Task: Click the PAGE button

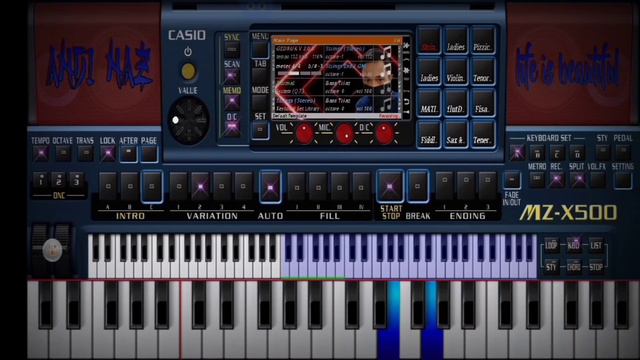Action: coord(149,154)
